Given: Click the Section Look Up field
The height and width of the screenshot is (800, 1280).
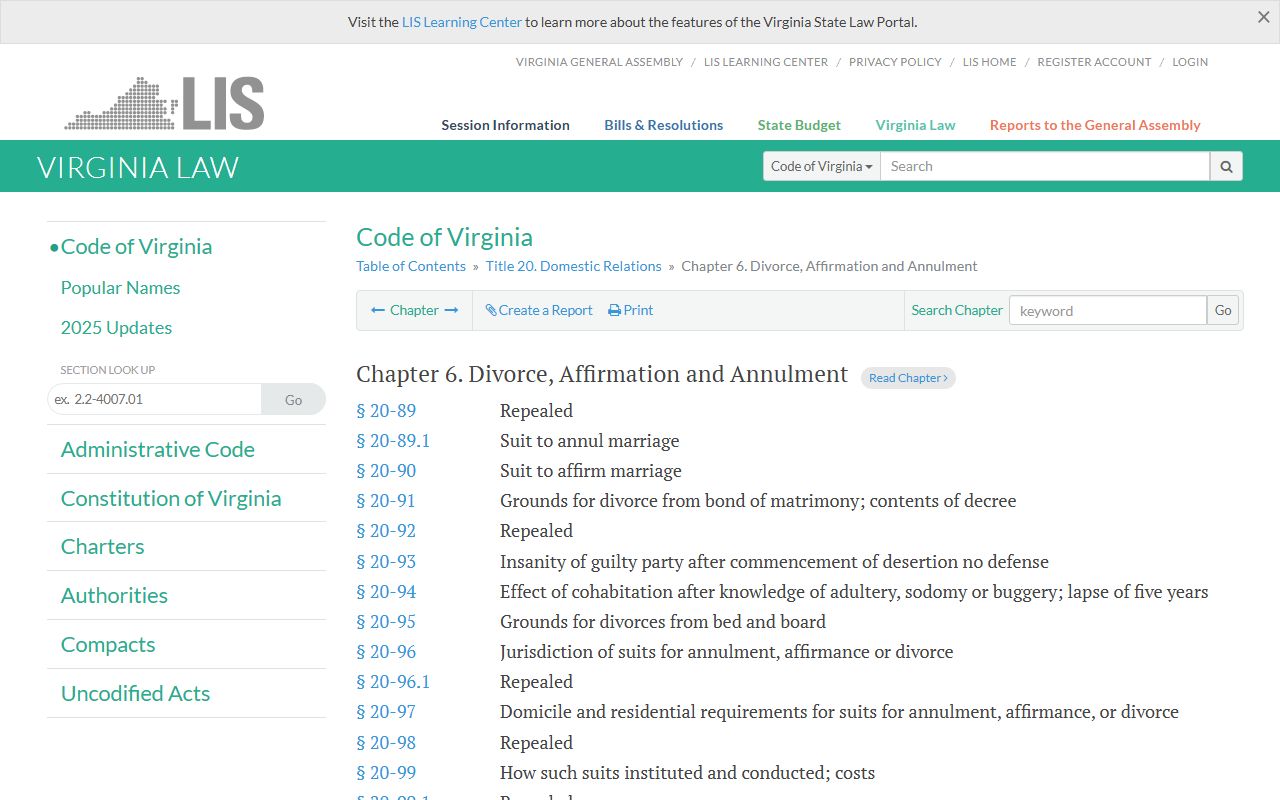Looking at the screenshot, I should click(x=154, y=399).
